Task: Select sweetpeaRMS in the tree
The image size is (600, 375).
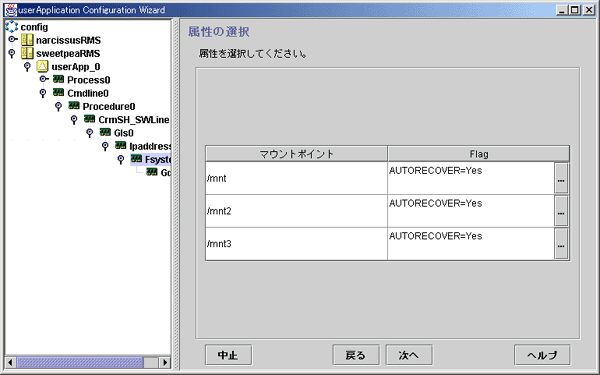Action: 68,53
